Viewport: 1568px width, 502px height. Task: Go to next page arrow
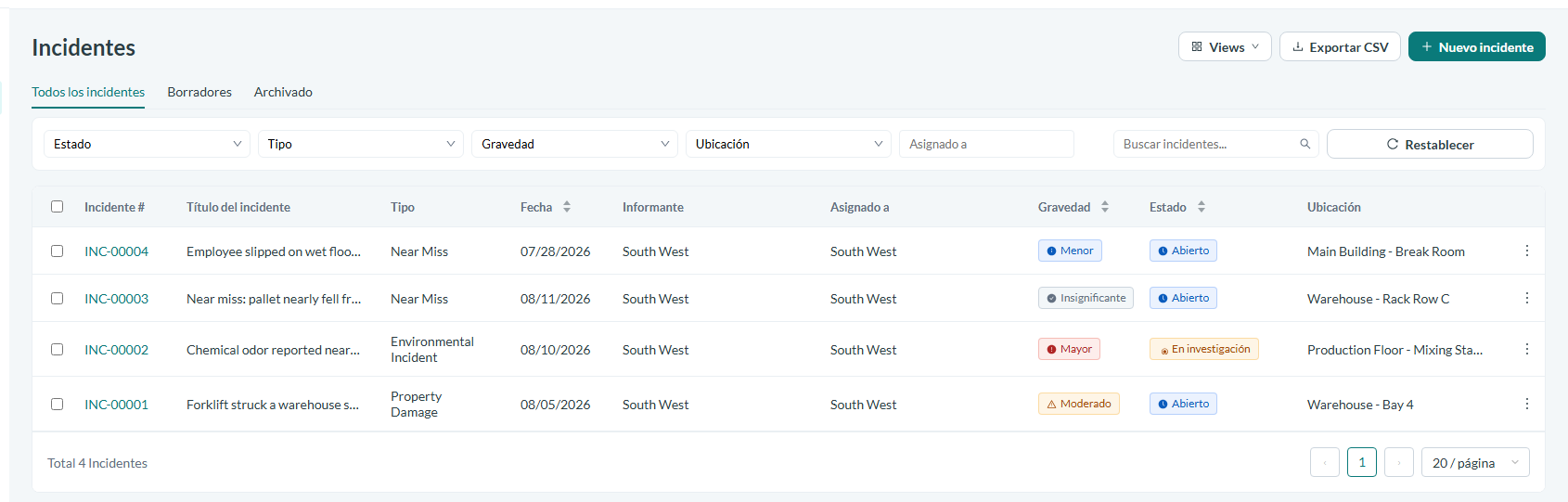[1399, 462]
